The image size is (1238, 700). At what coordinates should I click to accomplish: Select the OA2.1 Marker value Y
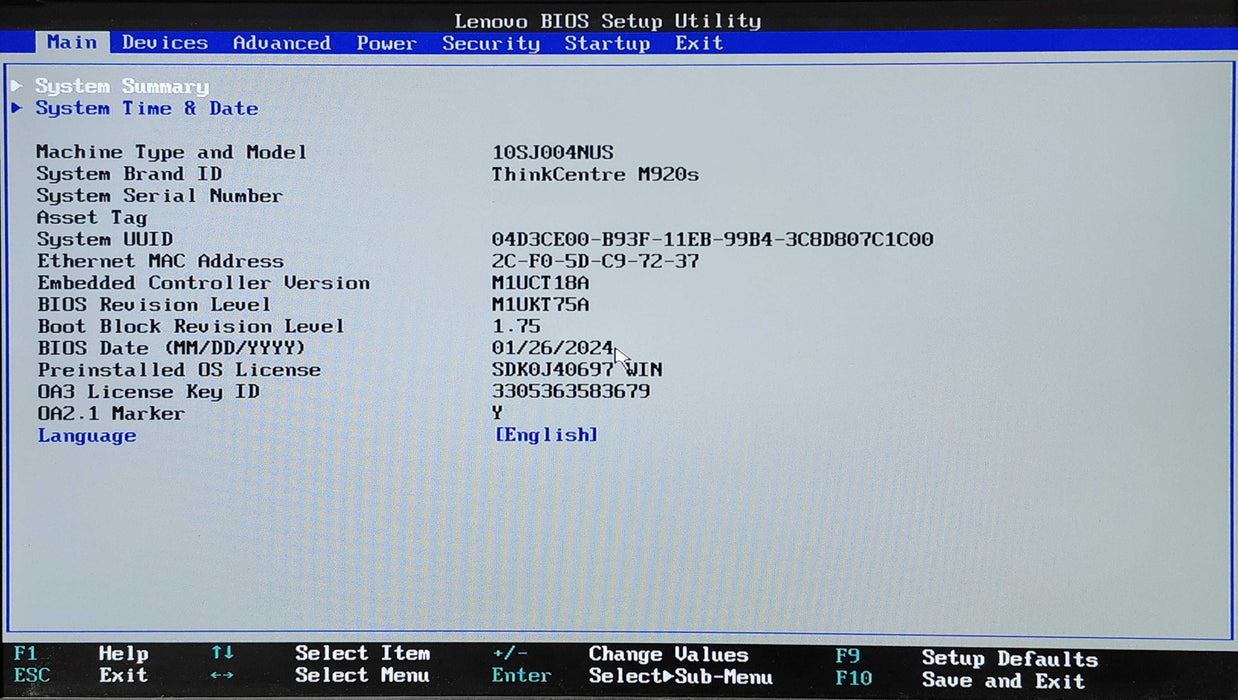[x=497, y=413]
